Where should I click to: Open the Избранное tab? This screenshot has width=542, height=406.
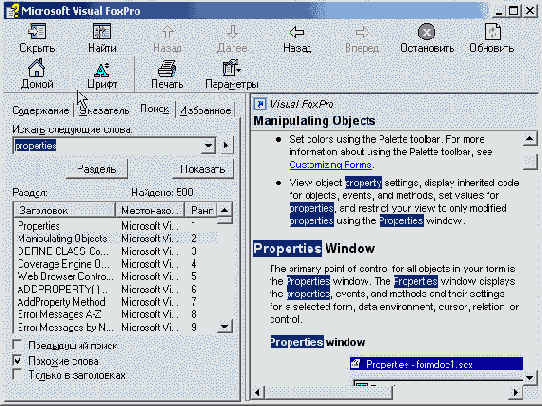pyautogui.click(x=206, y=111)
